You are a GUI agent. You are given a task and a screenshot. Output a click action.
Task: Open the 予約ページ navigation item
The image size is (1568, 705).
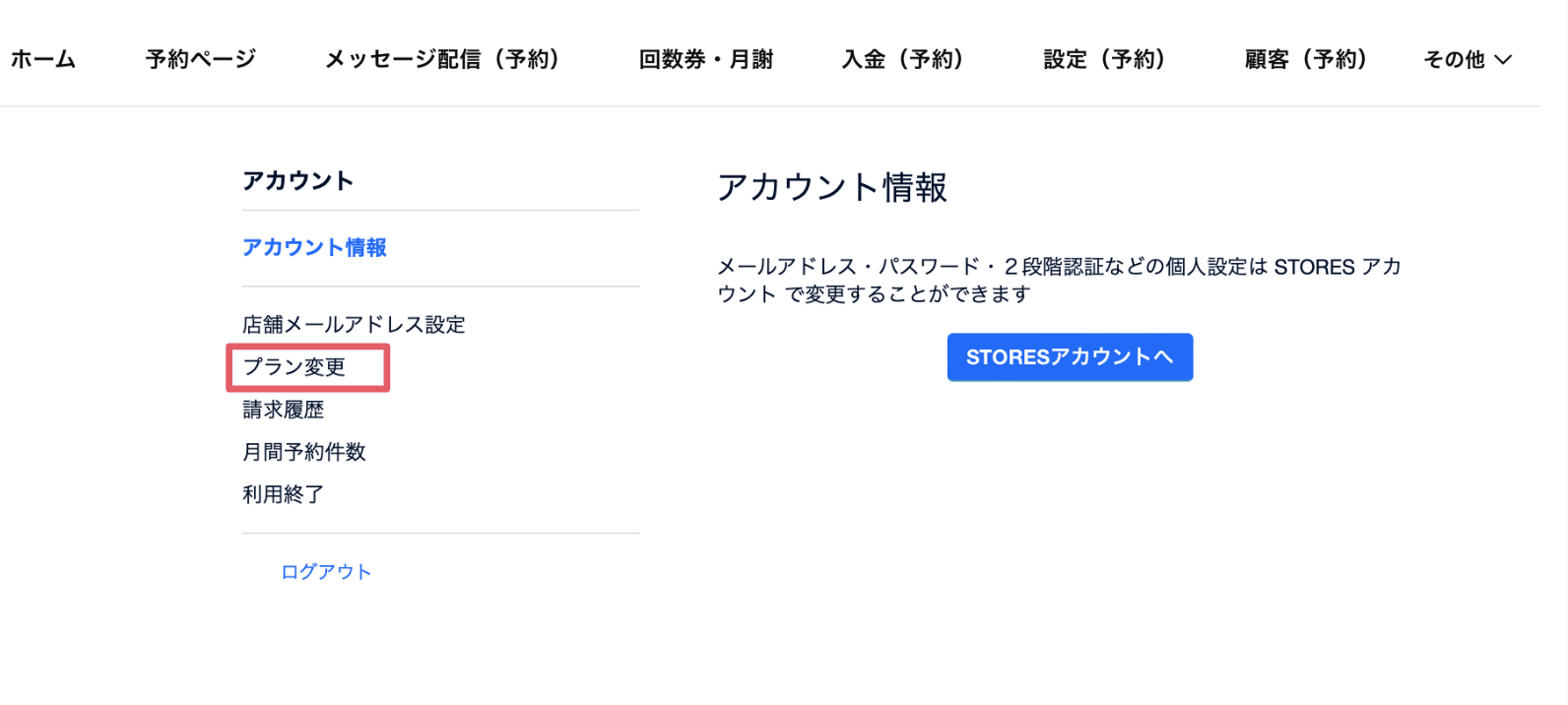point(201,60)
